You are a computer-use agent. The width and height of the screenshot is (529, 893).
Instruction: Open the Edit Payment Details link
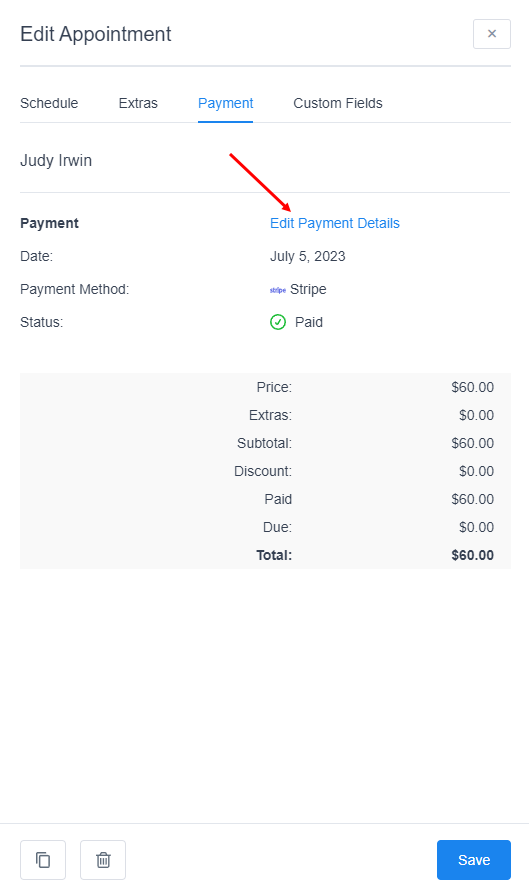pyautogui.click(x=335, y=223)
